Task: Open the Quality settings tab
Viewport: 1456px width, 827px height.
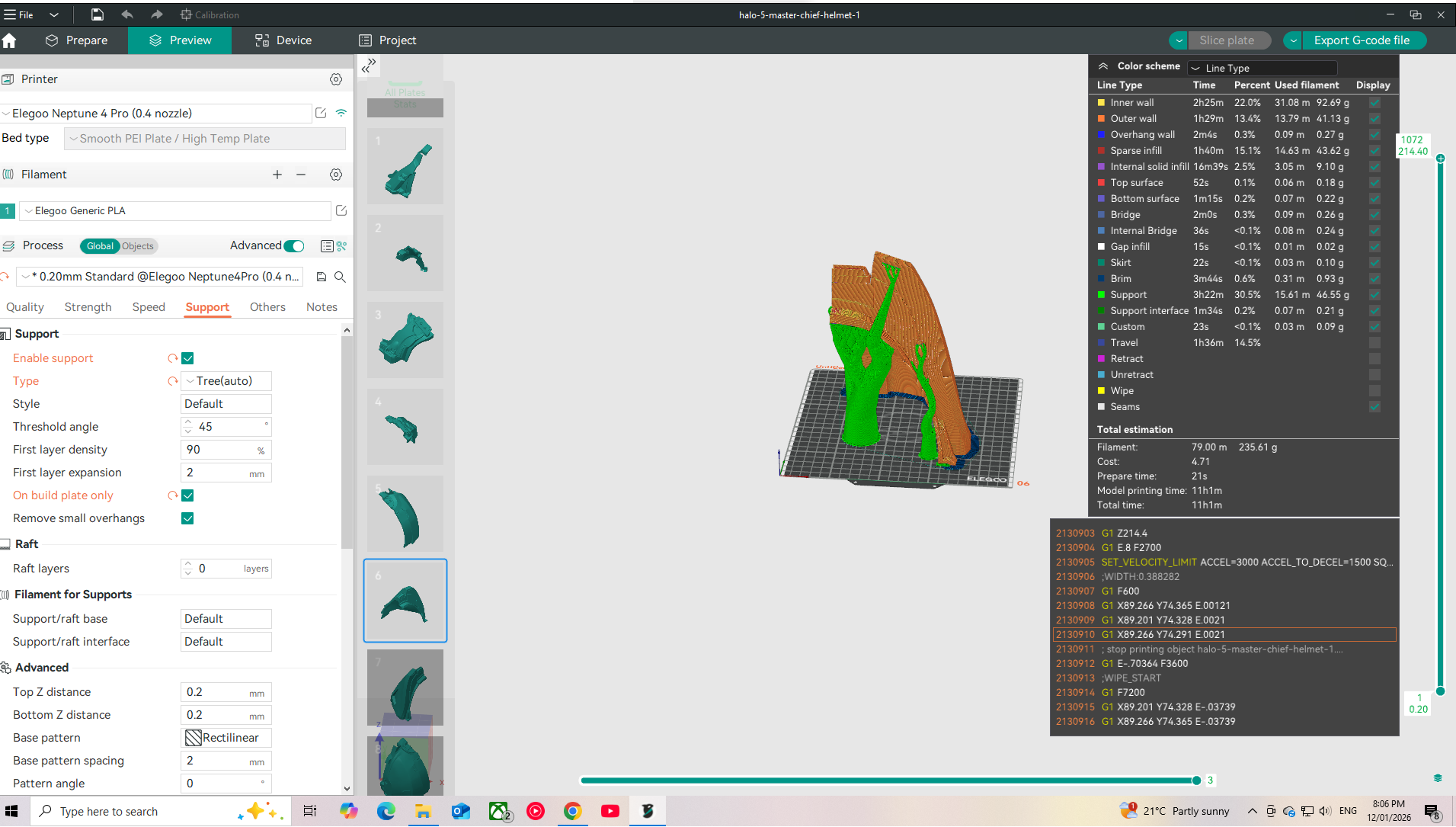Action: click(25, 307)
